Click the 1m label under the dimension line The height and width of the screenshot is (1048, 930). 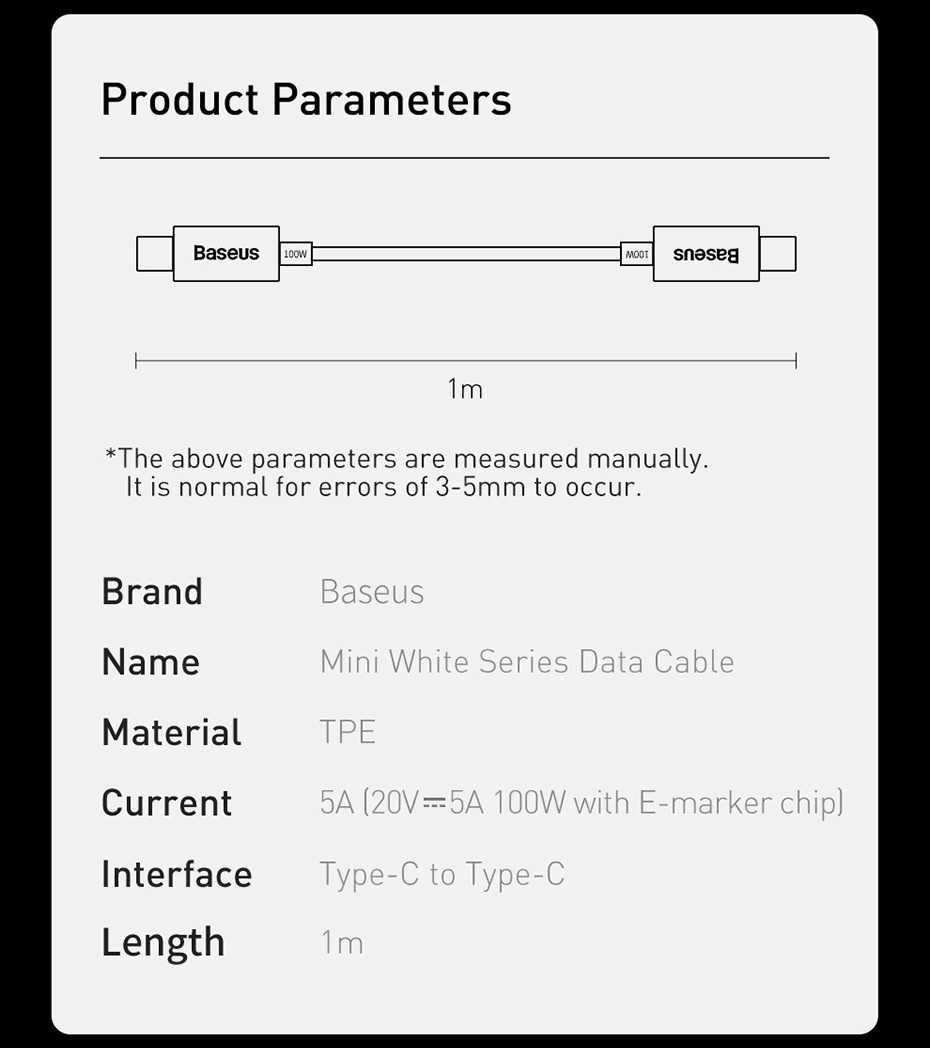pos(465,389)
